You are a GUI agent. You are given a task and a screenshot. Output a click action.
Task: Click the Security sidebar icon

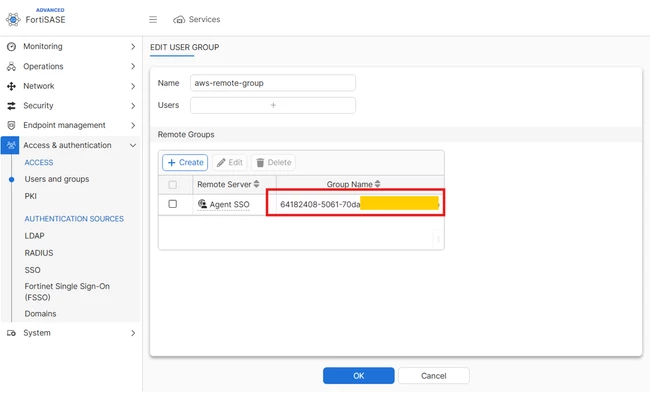(12, 106)
